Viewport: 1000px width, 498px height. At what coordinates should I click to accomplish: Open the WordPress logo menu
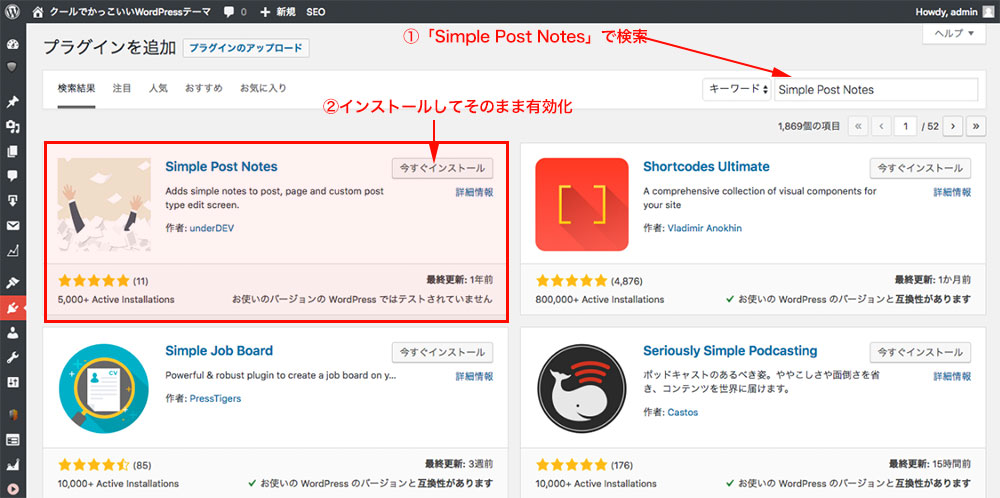pyautogui.click(x=13, y=11)
